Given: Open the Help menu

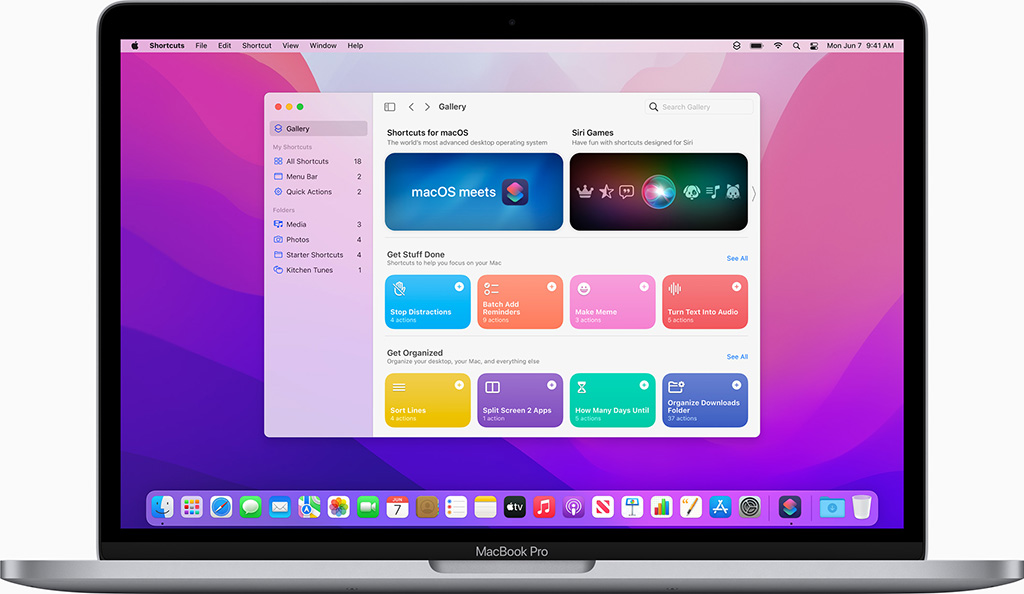Looking at the screenshot, I should 355,46.
